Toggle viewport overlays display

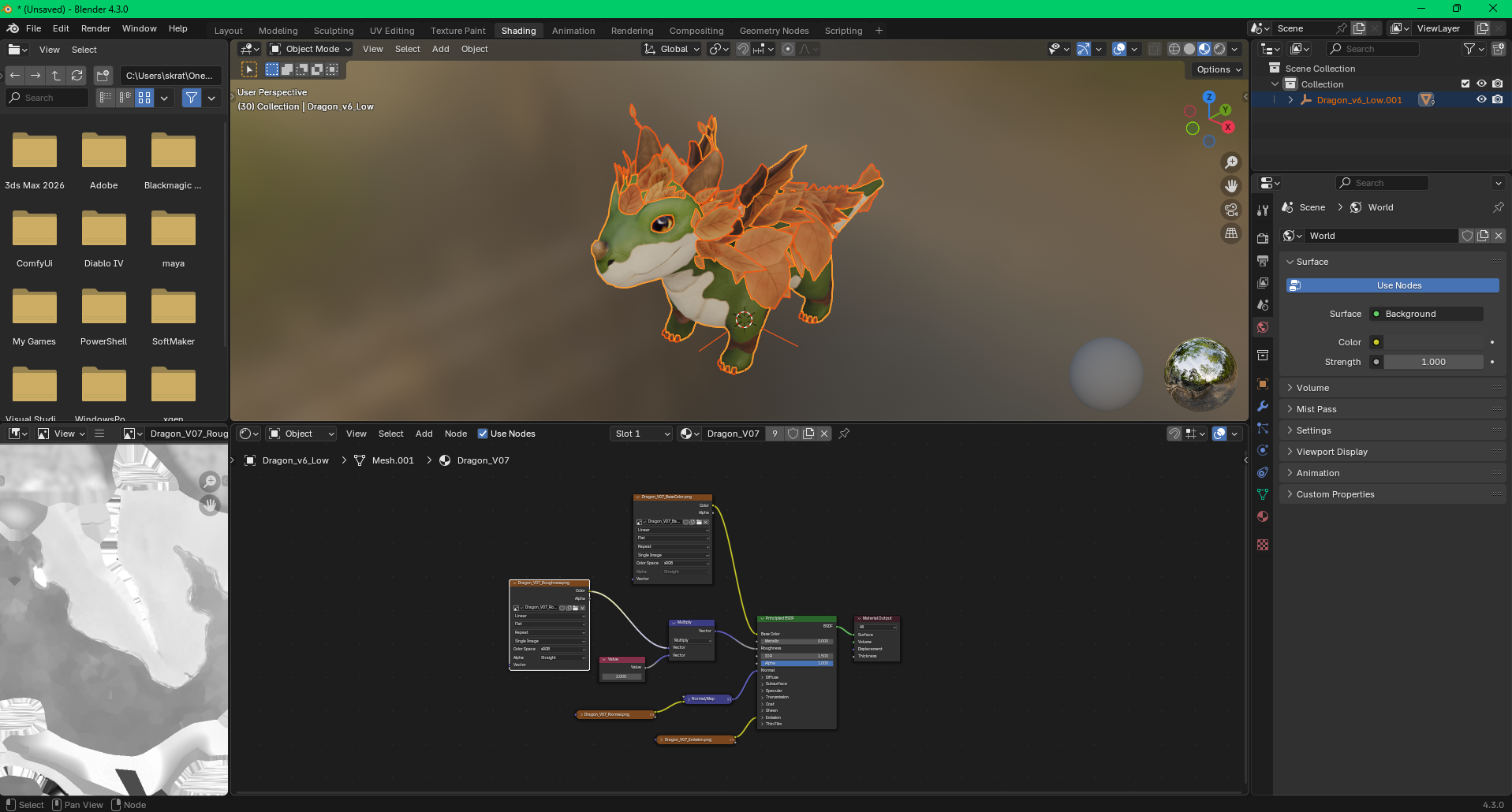click(x=1119, y=49)
